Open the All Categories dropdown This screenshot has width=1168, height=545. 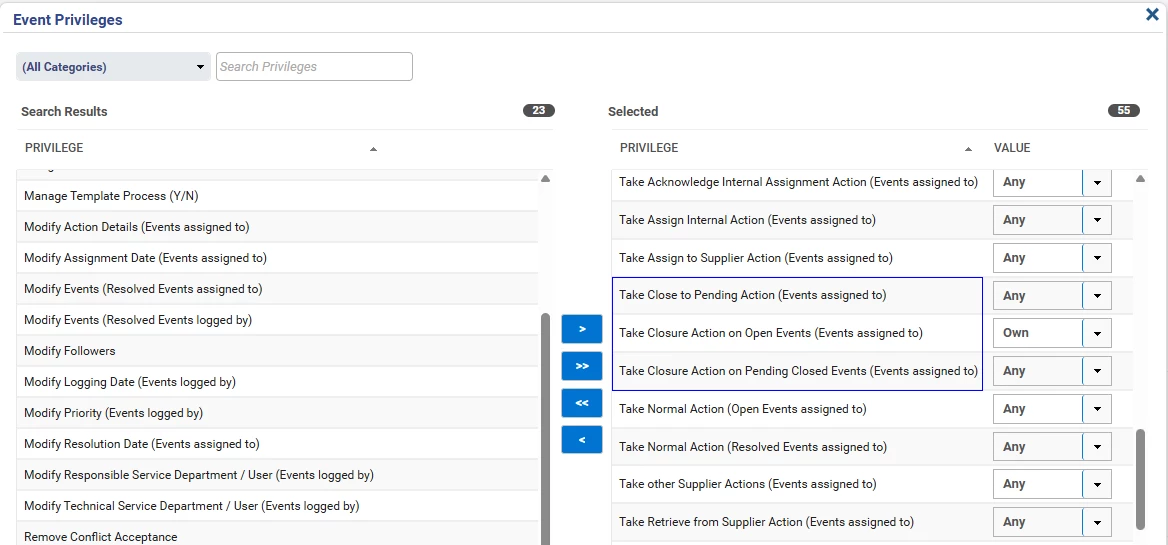click(113, 67)
